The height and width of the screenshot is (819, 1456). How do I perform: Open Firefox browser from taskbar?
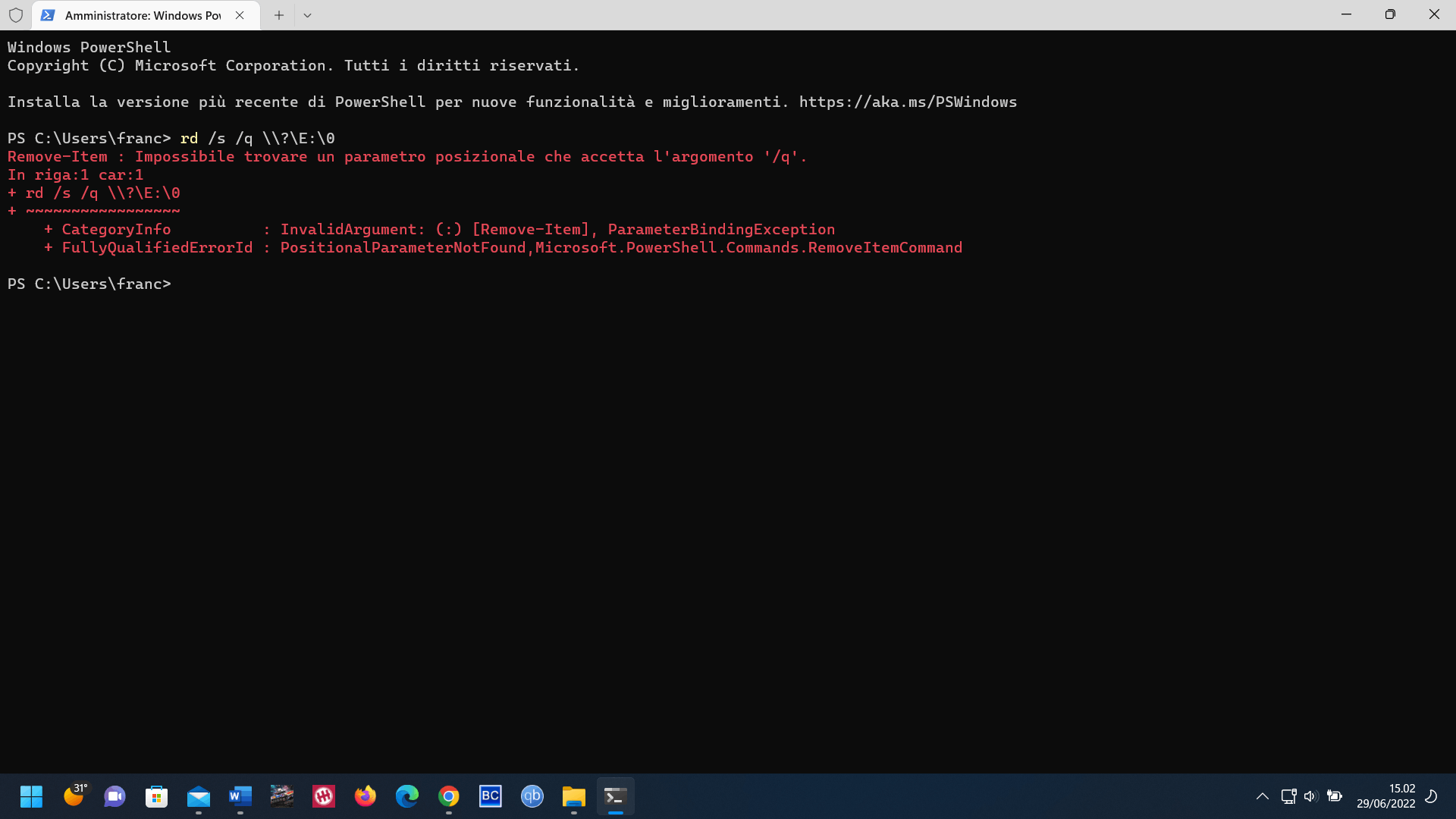pyautogui.click(x=366, y=796)
